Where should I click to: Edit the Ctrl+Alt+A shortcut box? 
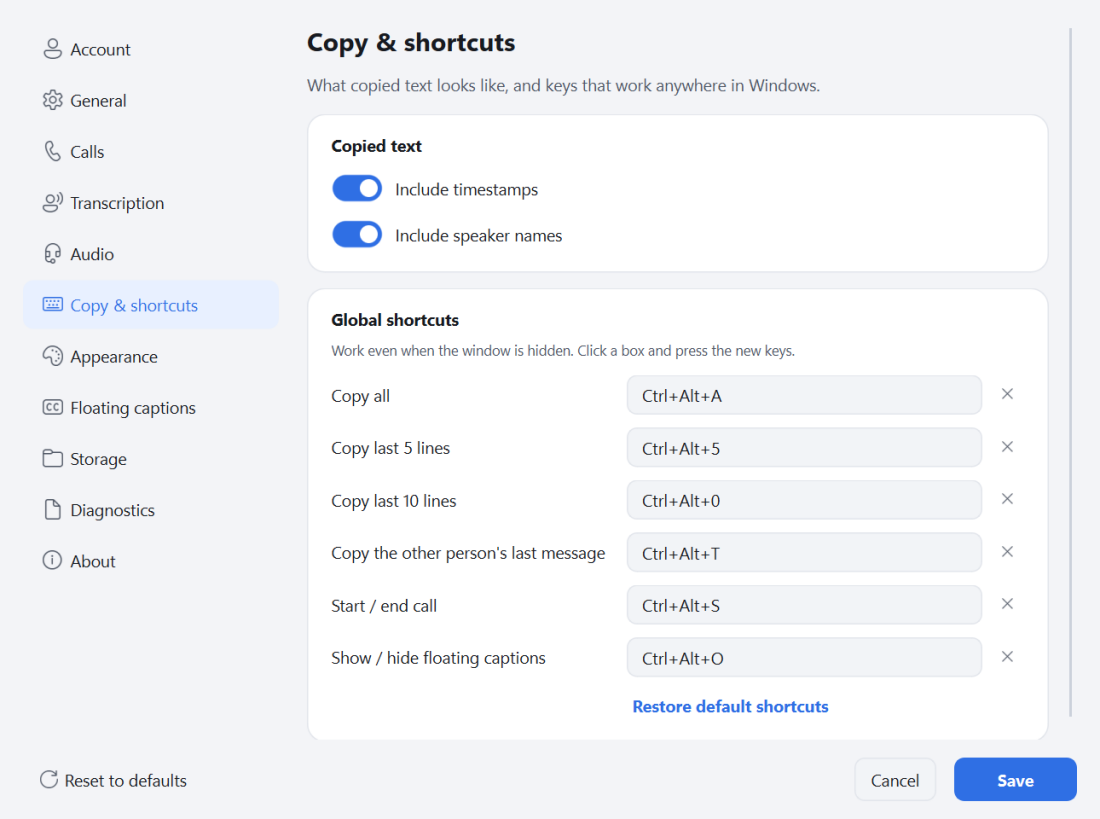click(x=804, y=395)
